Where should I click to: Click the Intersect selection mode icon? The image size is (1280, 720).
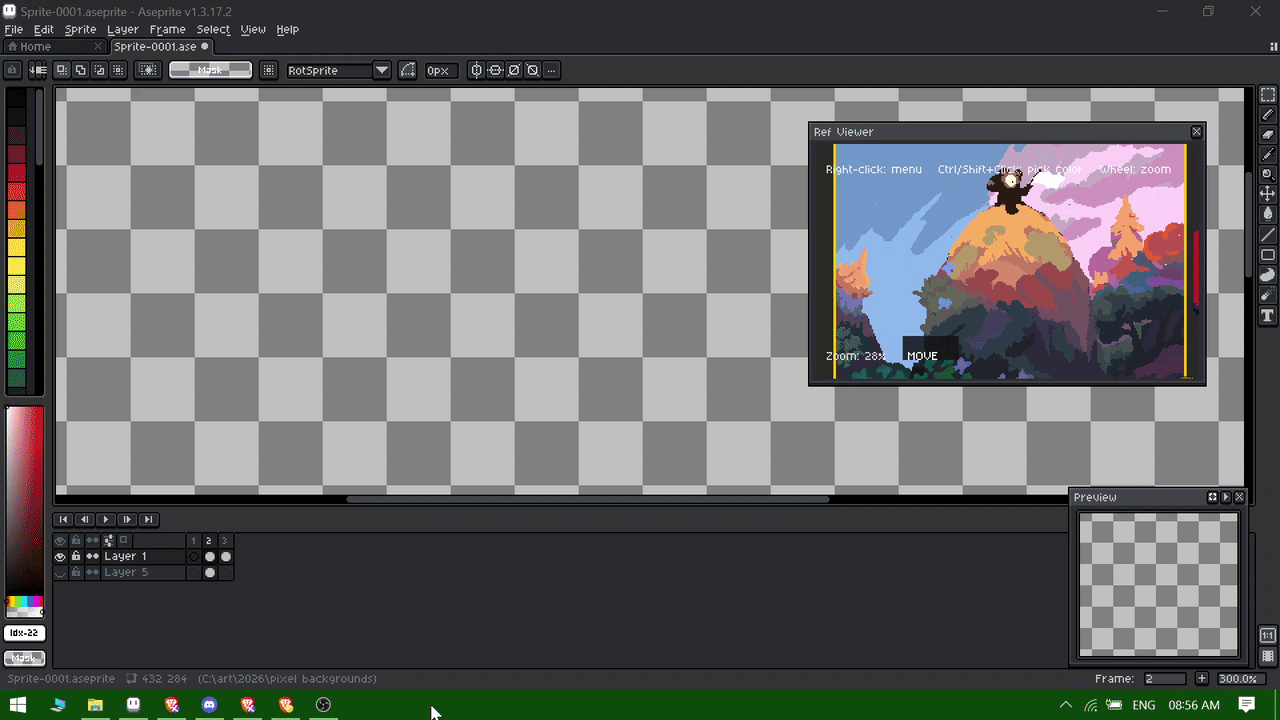[x=118, y=70]
